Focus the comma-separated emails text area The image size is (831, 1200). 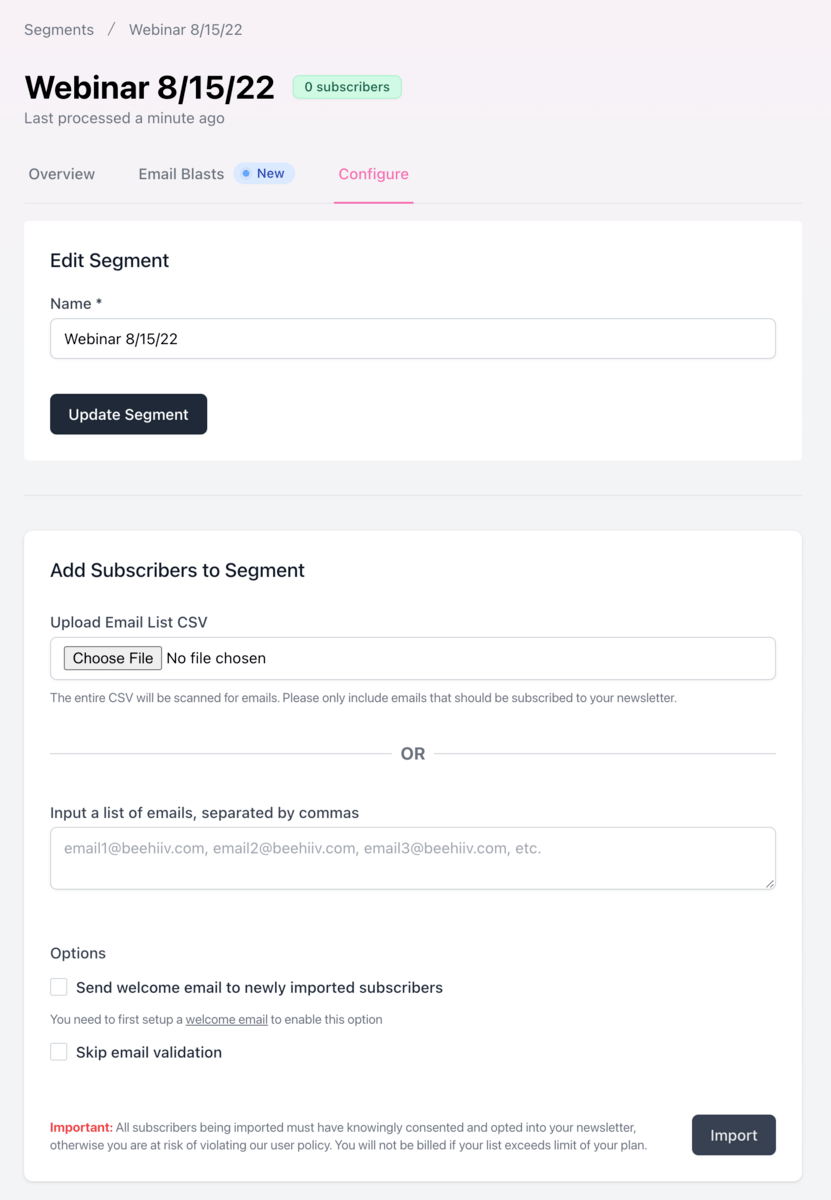pos(413,858)
